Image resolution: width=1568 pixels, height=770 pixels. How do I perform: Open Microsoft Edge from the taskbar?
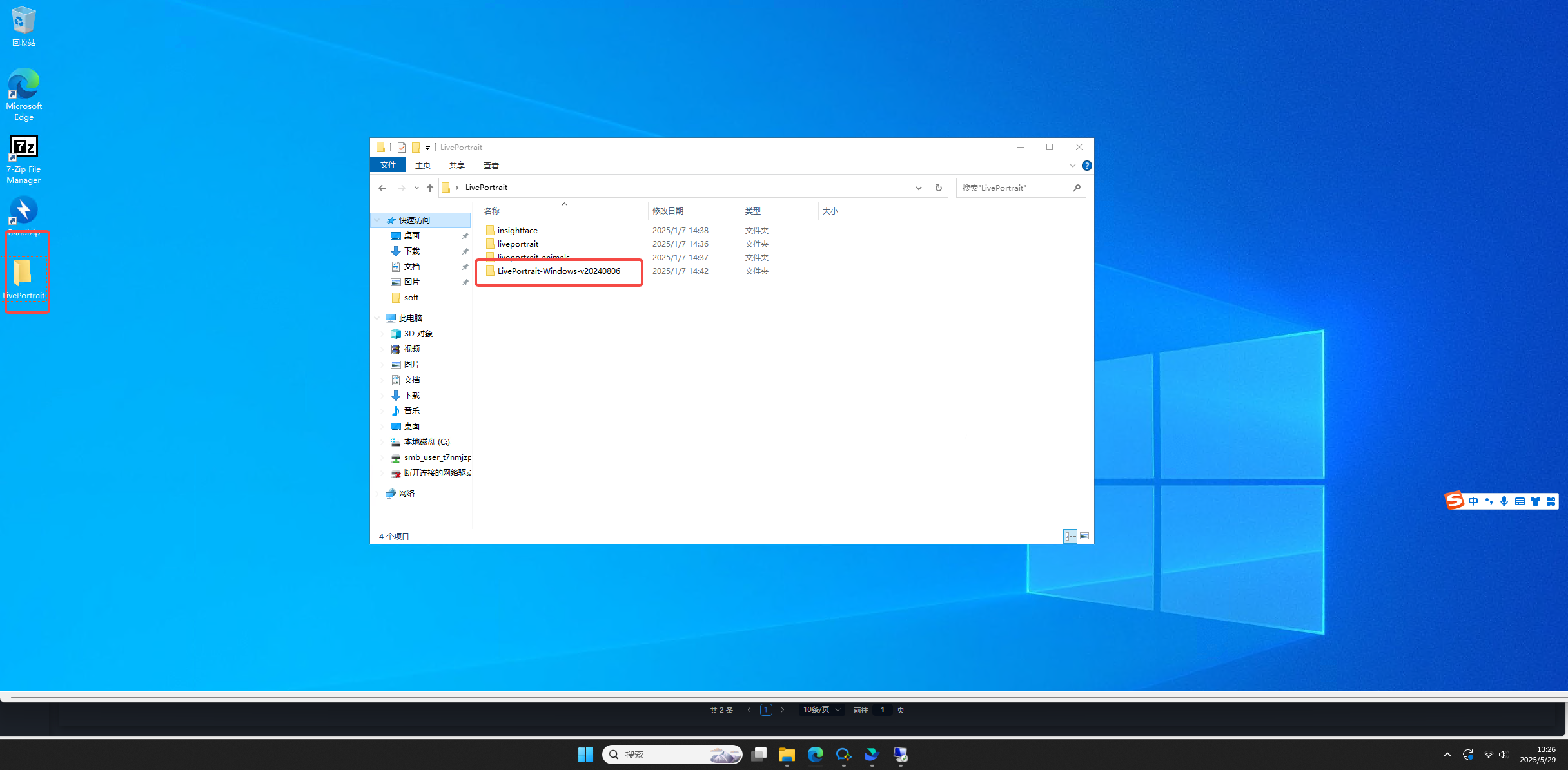[816, 755]
